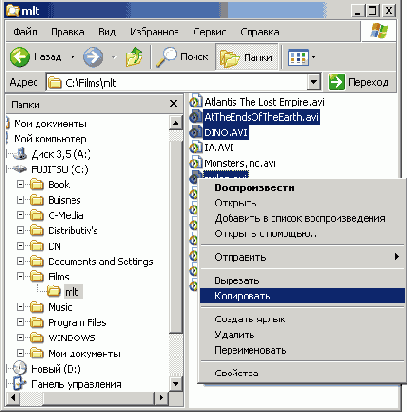Click the blue Forward arrow icon
Screen dimensions: 407x412
tap(93, 57)
